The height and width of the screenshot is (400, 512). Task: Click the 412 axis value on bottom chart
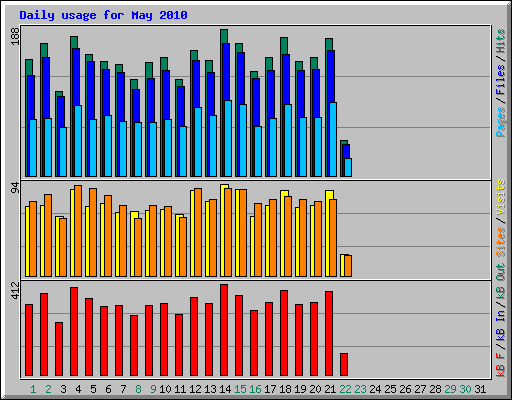click(15, 290)
